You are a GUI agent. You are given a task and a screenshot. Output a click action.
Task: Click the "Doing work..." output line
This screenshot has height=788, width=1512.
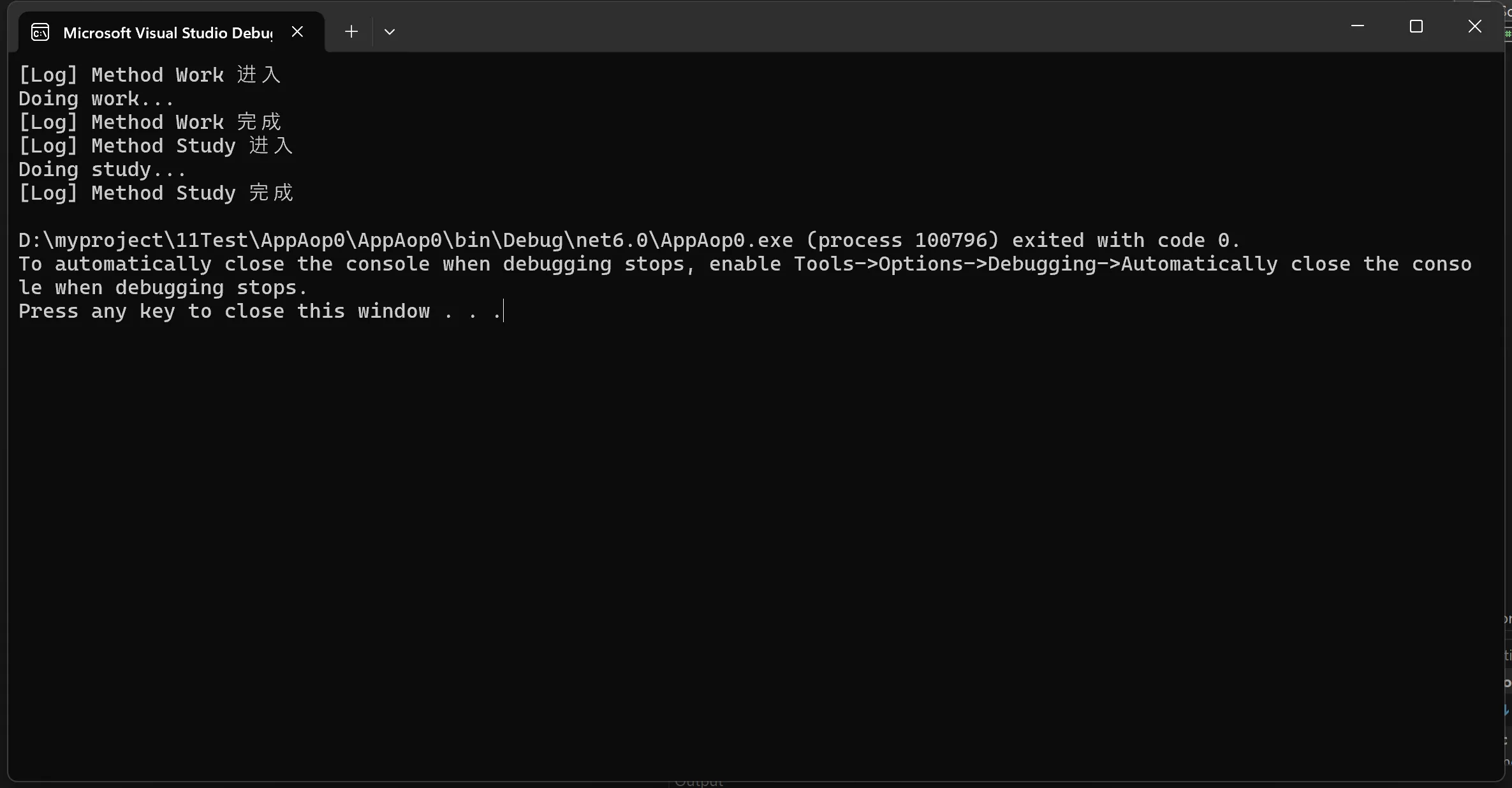click(x=96, y=98)
